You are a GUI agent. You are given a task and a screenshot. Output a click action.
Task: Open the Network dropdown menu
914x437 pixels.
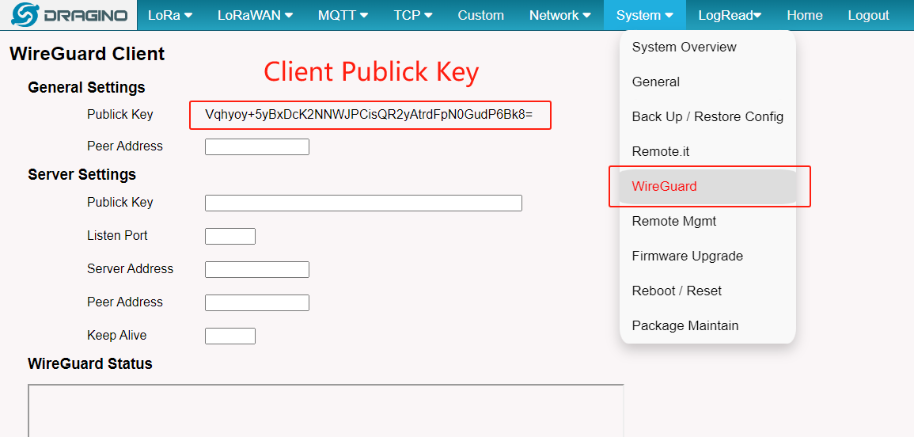560,16
